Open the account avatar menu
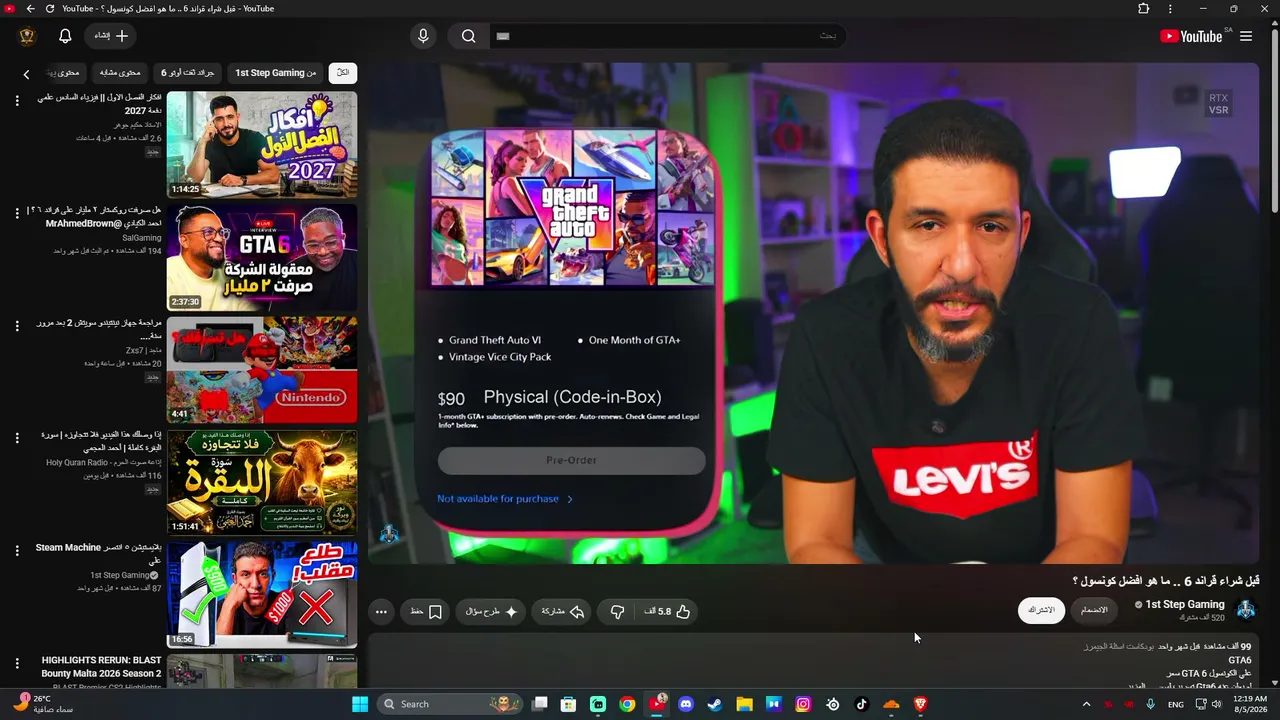 27,36
